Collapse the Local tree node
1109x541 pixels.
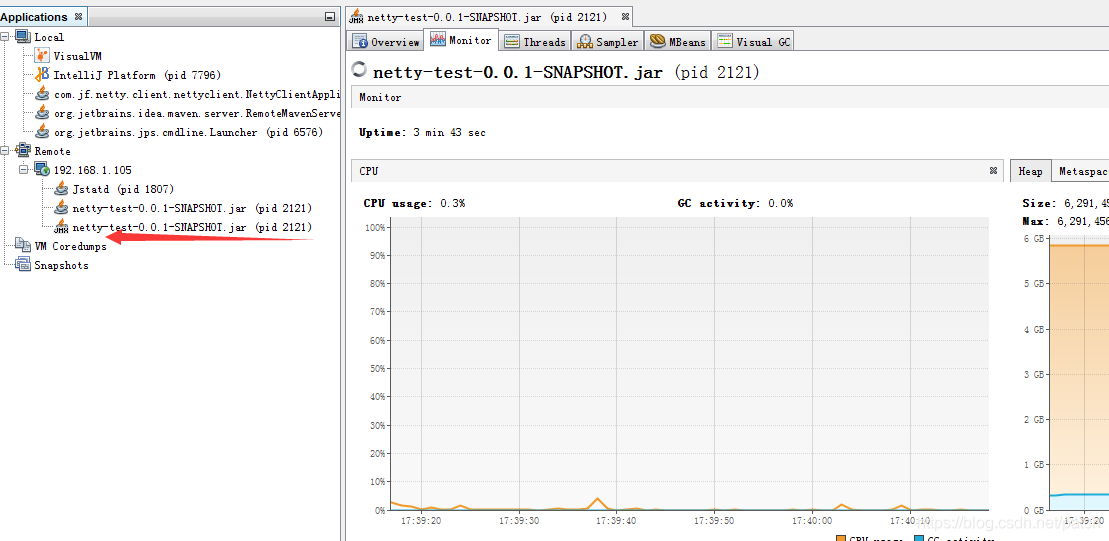pos(5,37)
